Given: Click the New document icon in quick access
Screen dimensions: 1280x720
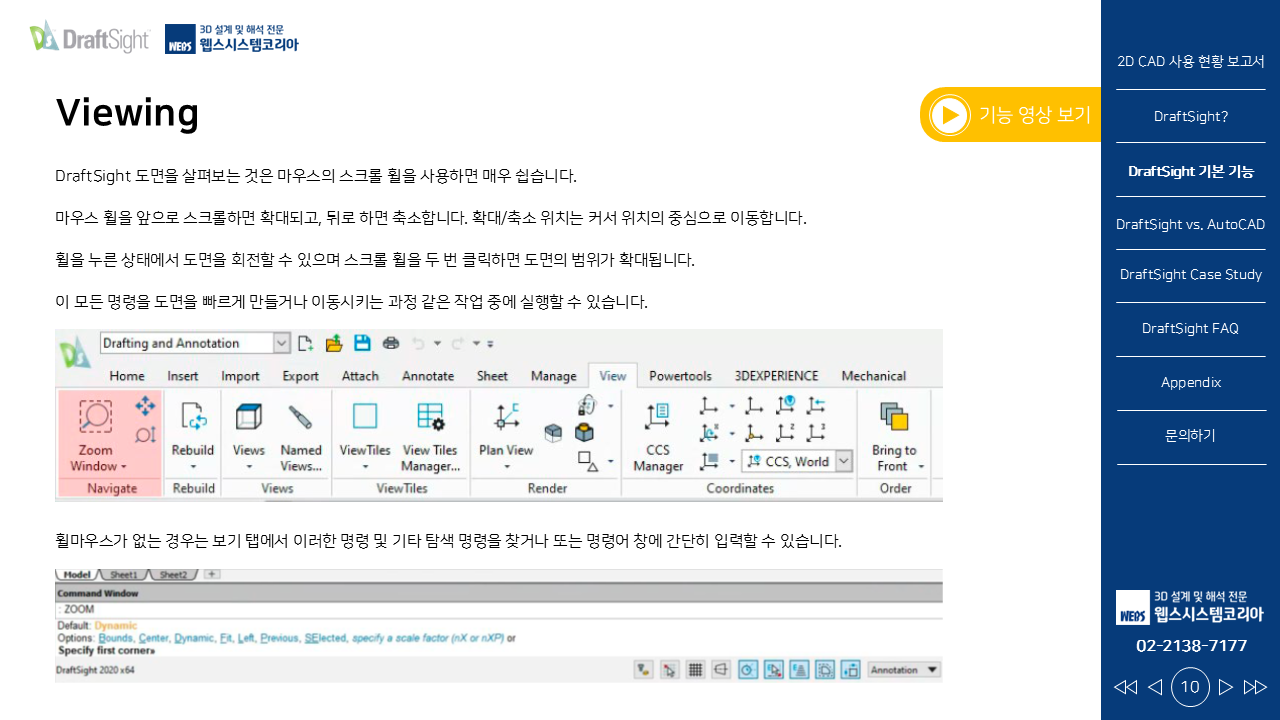Looking at the screenshot, I should pos(306,343).
